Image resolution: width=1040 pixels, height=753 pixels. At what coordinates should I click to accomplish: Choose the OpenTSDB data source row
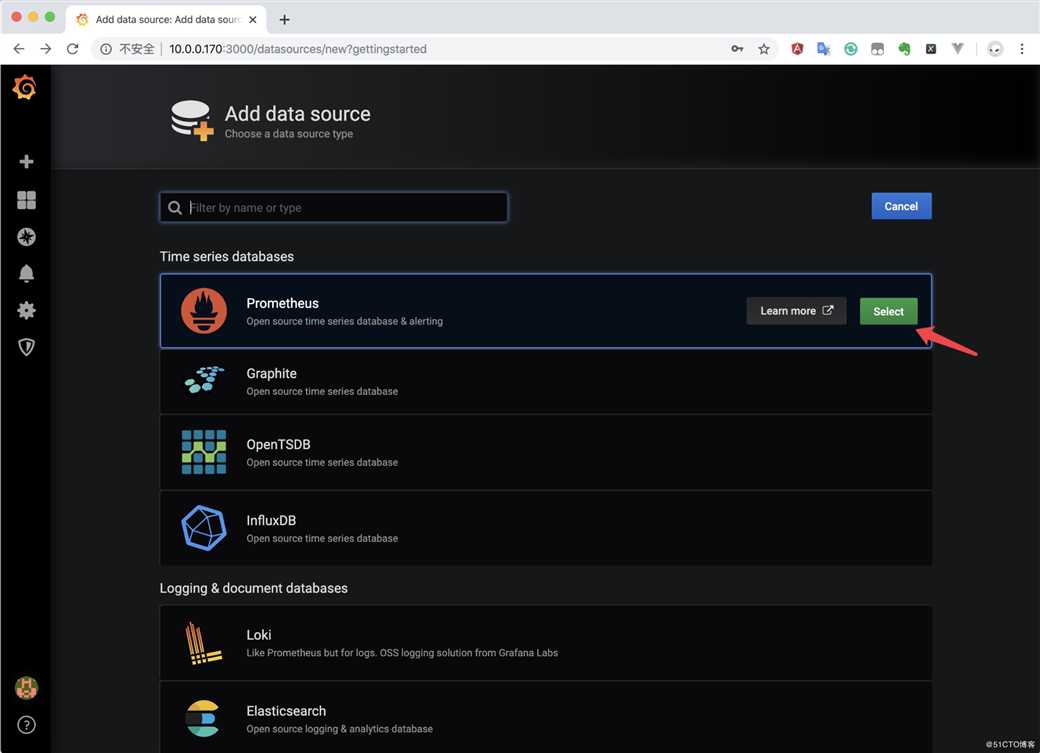(x=545, y=452)
